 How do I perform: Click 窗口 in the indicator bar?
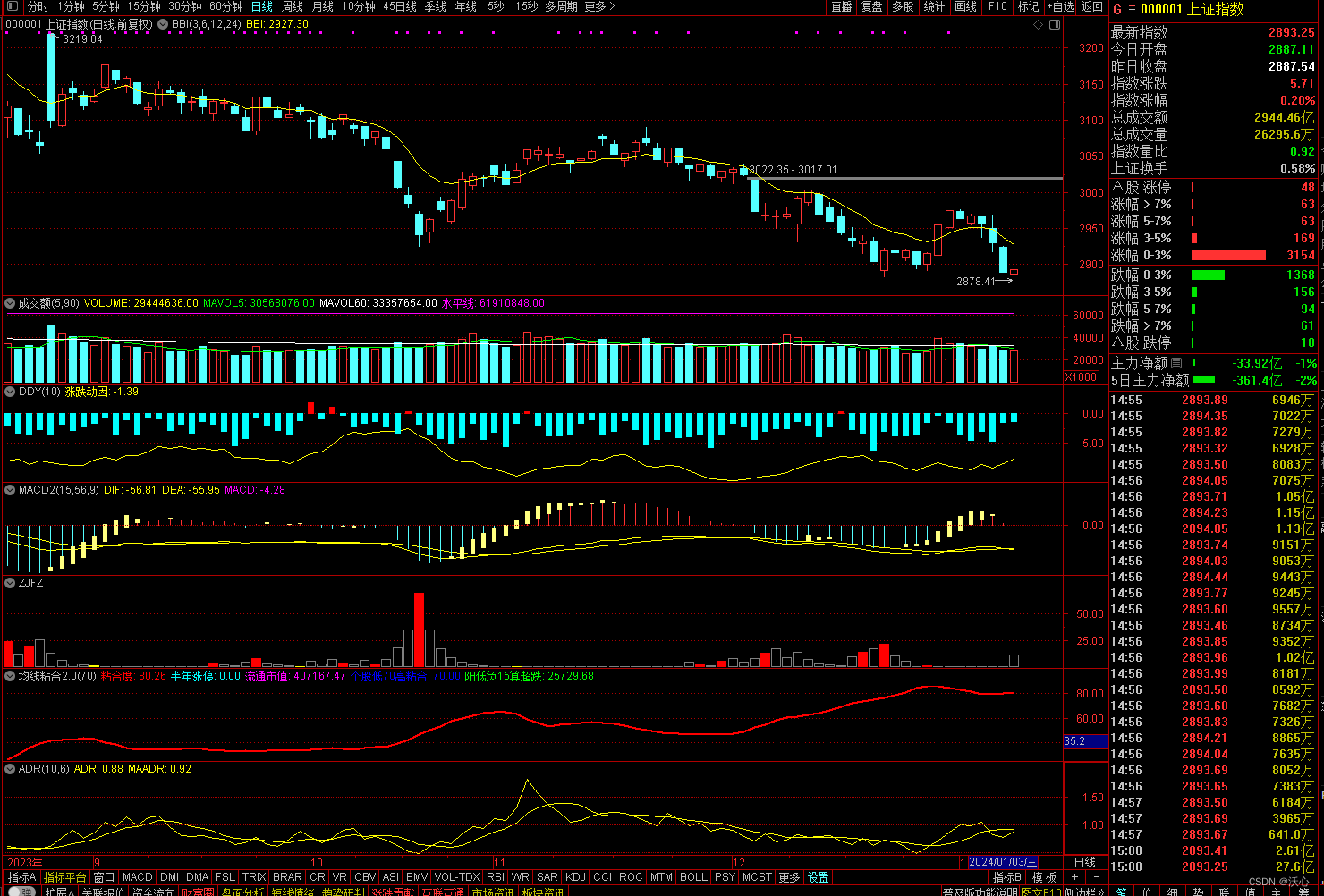pyautogui.click(x=104, y=878)
